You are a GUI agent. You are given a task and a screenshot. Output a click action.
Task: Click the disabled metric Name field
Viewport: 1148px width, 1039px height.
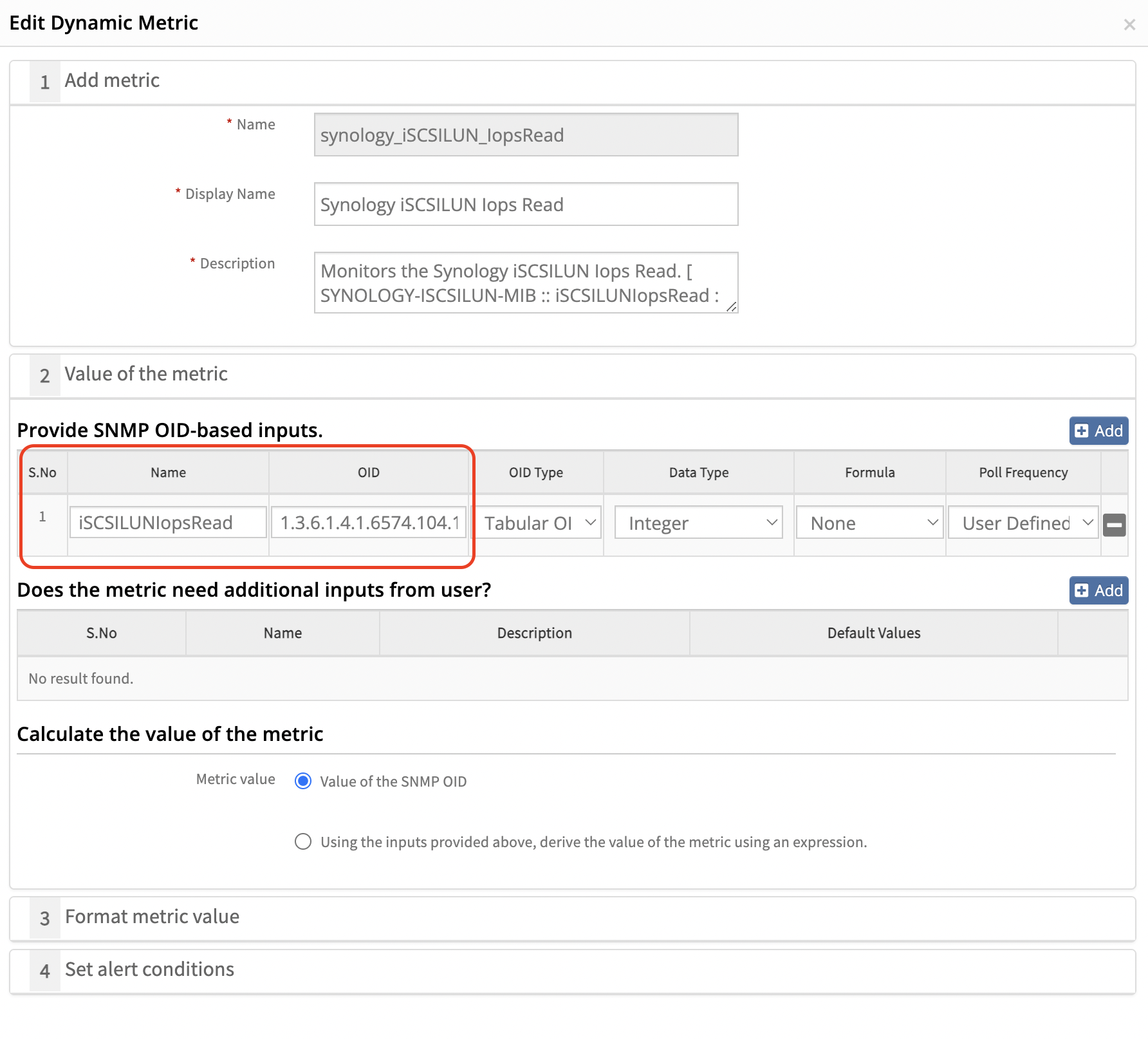pos(526,135)
